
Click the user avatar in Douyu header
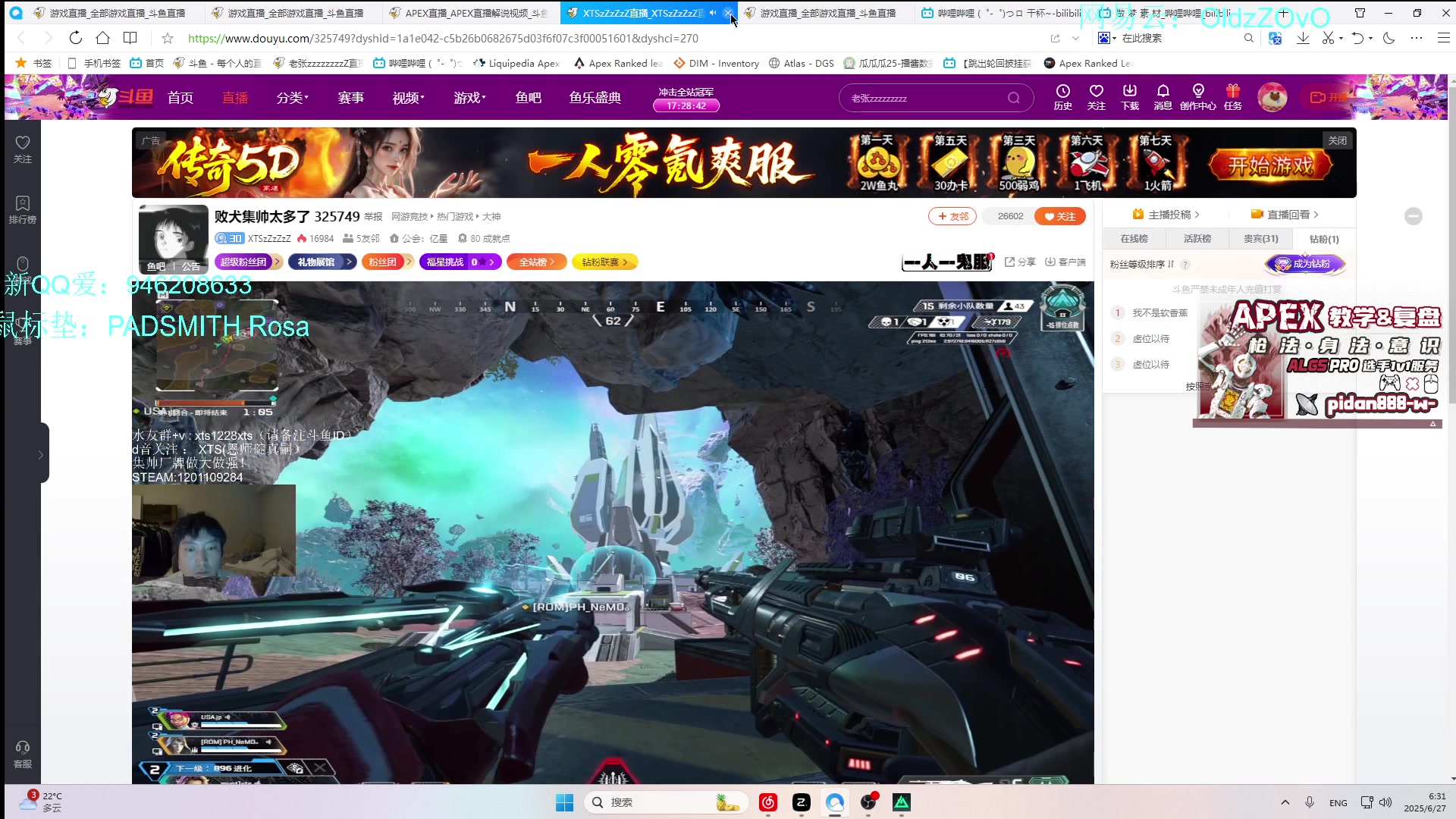coord(1272,97)
